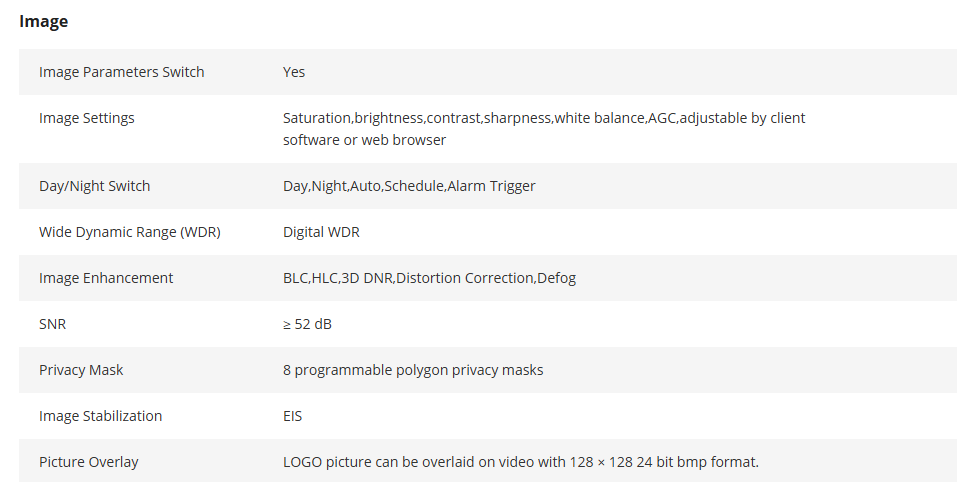Select the Image Parameters Switch label
This screenshot has height=482, width=976.
point(121,72)
